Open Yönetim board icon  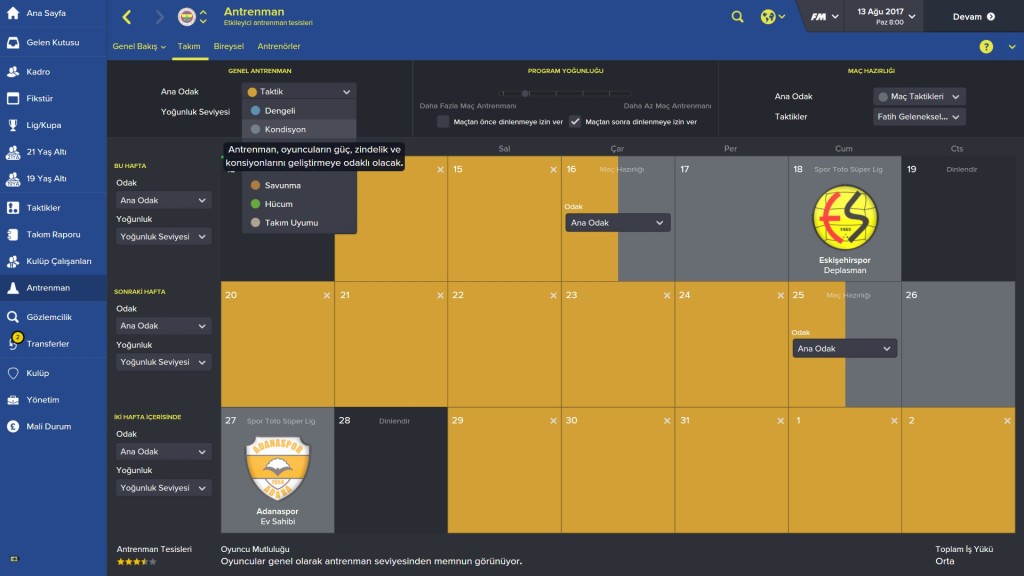click(x=13, y=400)
